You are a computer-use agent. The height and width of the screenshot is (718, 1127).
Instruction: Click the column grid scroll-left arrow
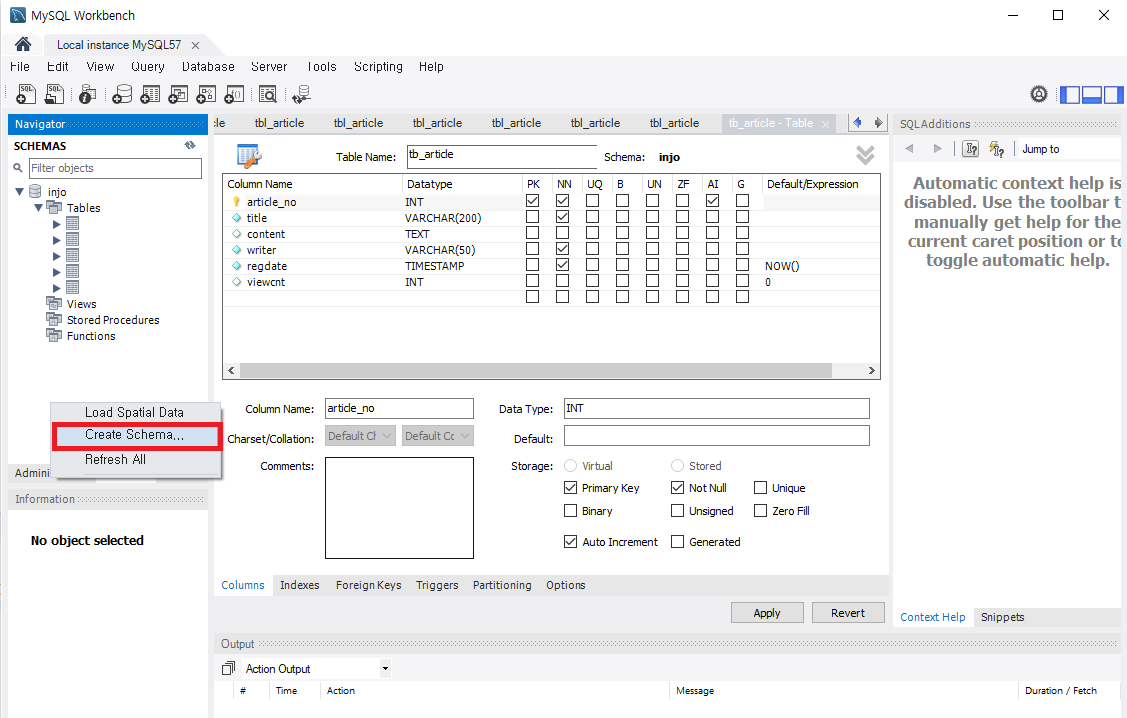231,370
